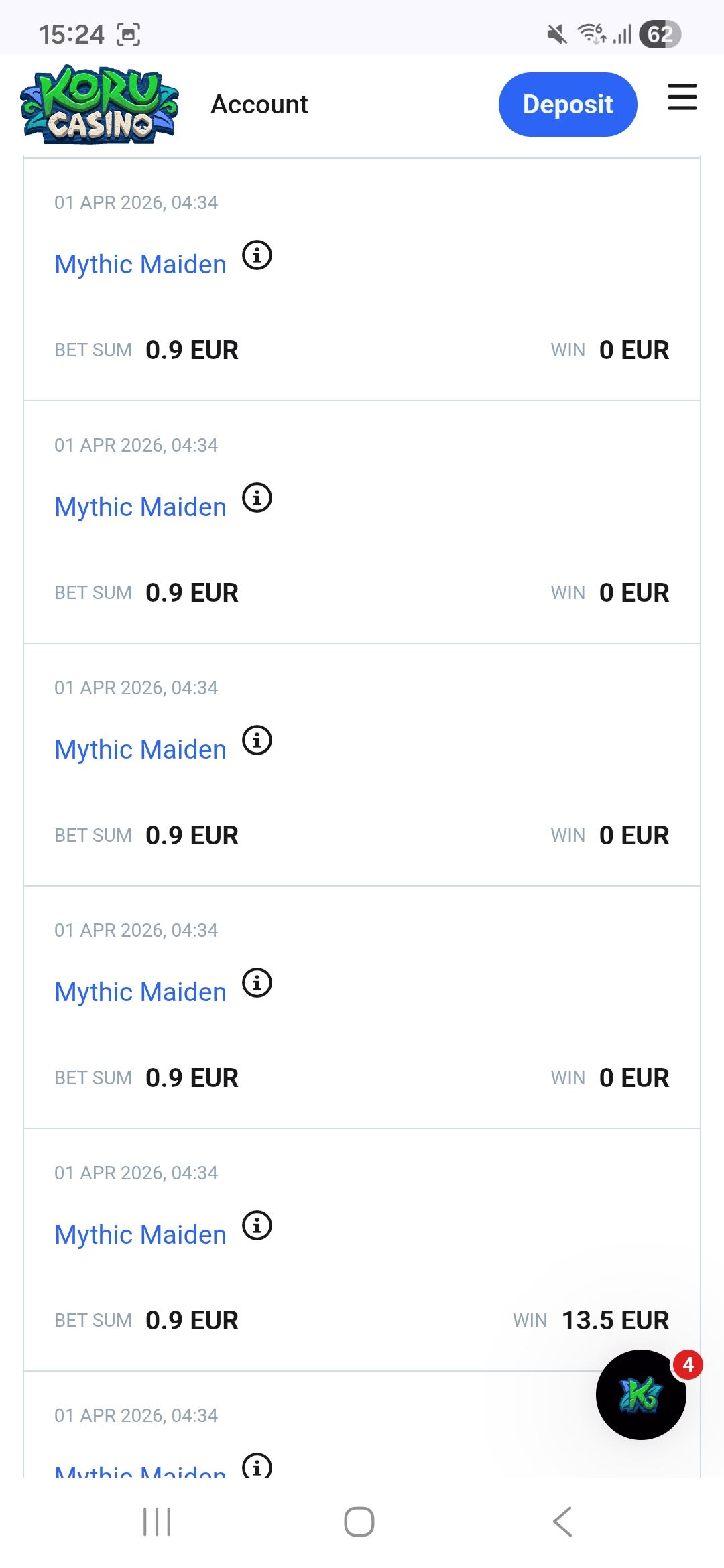Show info for the second Mythic Maiden bet
This screenshot has width=724, height=1568.
[x=257, y=498]
